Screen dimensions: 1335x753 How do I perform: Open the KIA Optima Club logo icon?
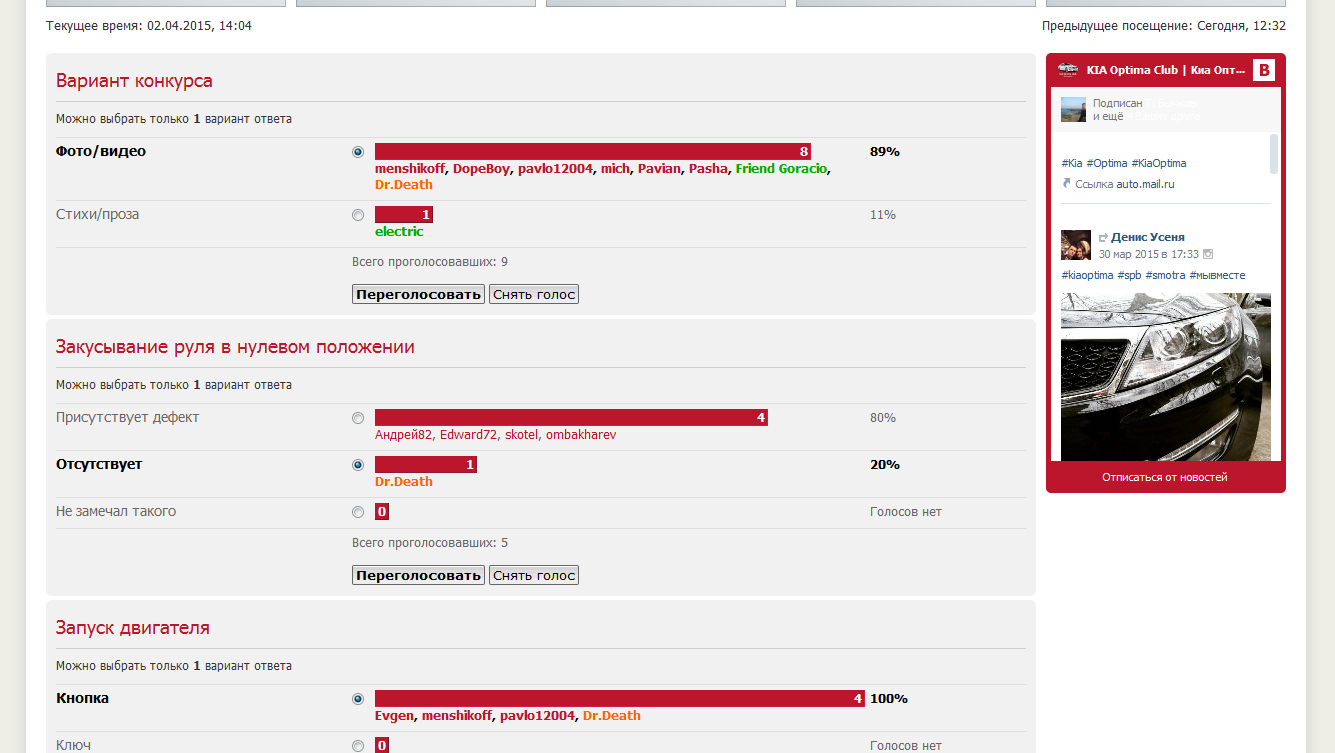click(1068, 70)
